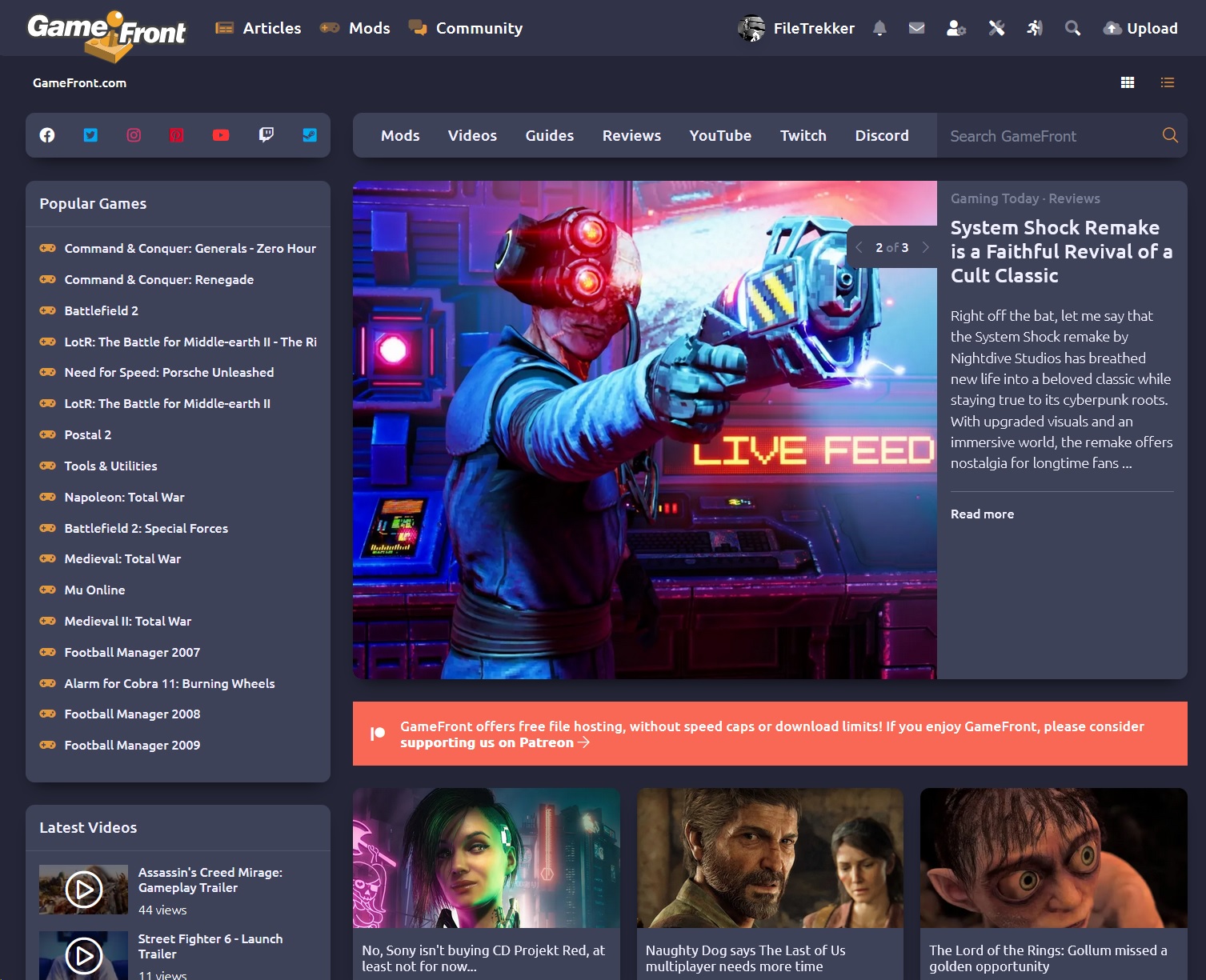Viewport: 1206px width, 980px height.
Task: Open Battlefield 2 game page
Action: point(101,310)
